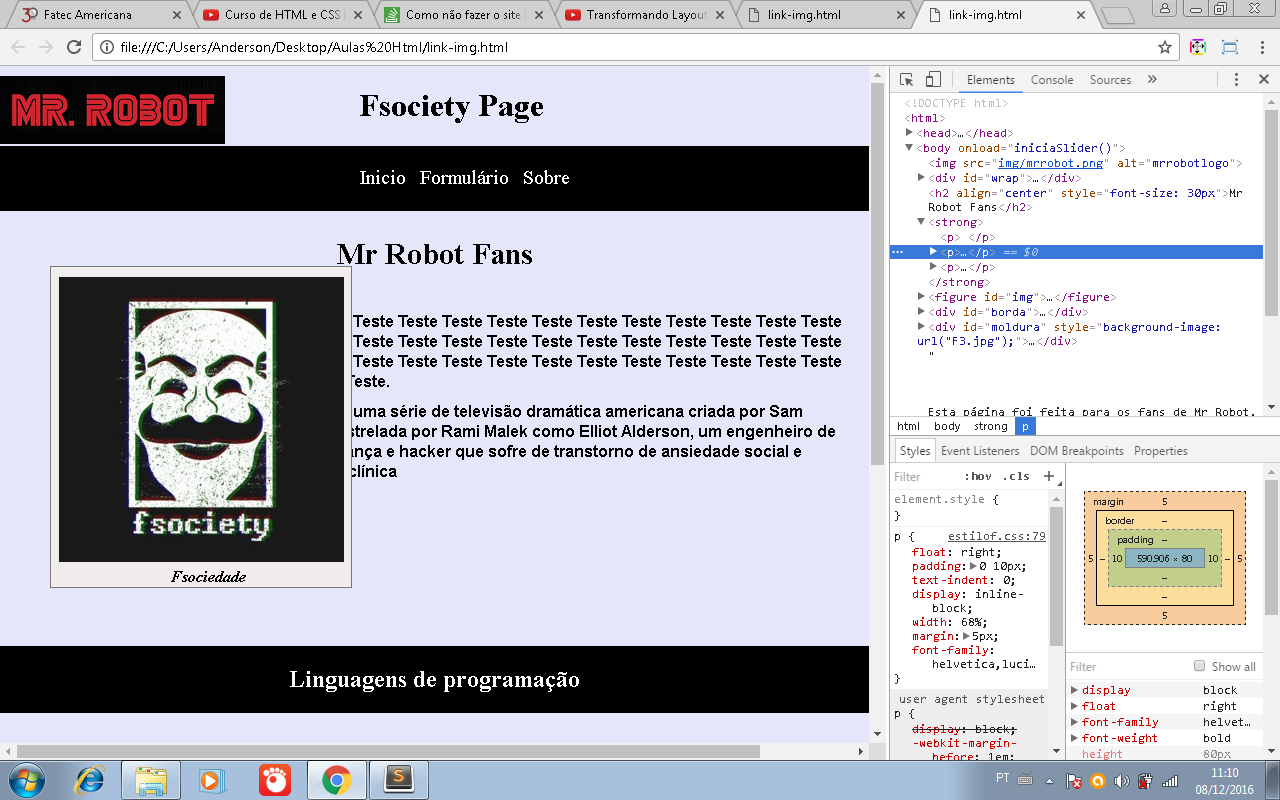The image size is (1280, 800).
Task: Expand the selected p element node
Action: pyautogui.click(x=933, y=252)
